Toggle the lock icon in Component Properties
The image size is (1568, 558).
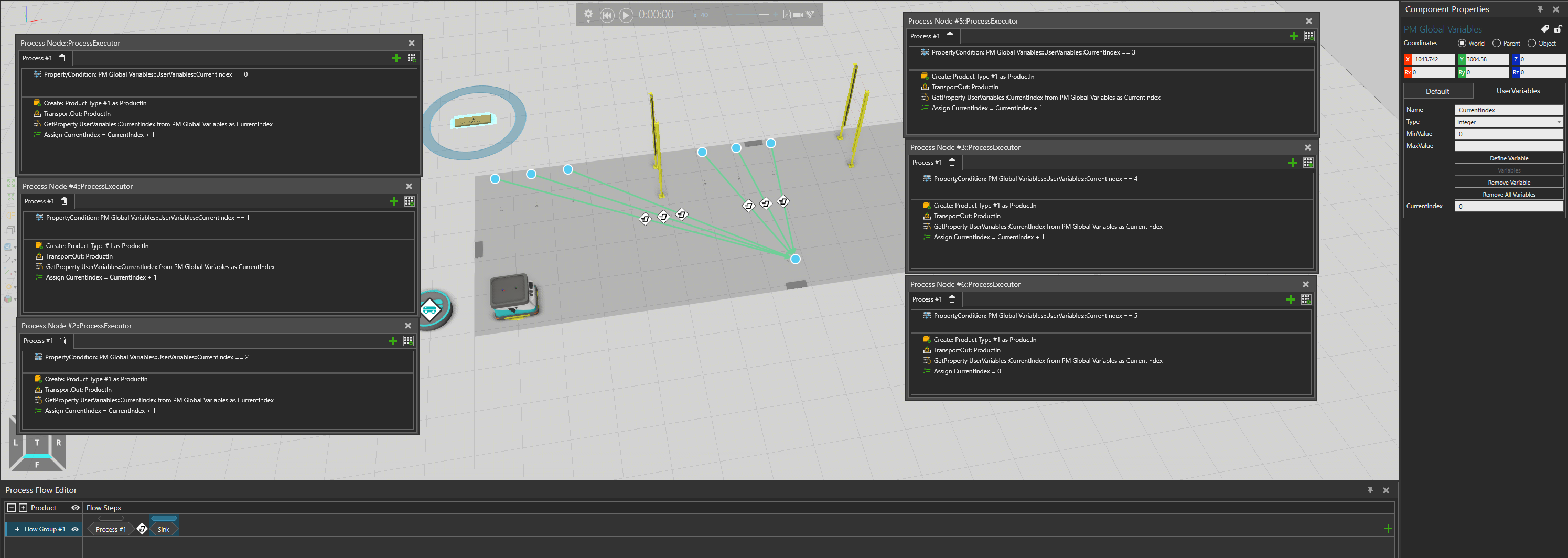pyautogui.click(x=1557, y=29)
